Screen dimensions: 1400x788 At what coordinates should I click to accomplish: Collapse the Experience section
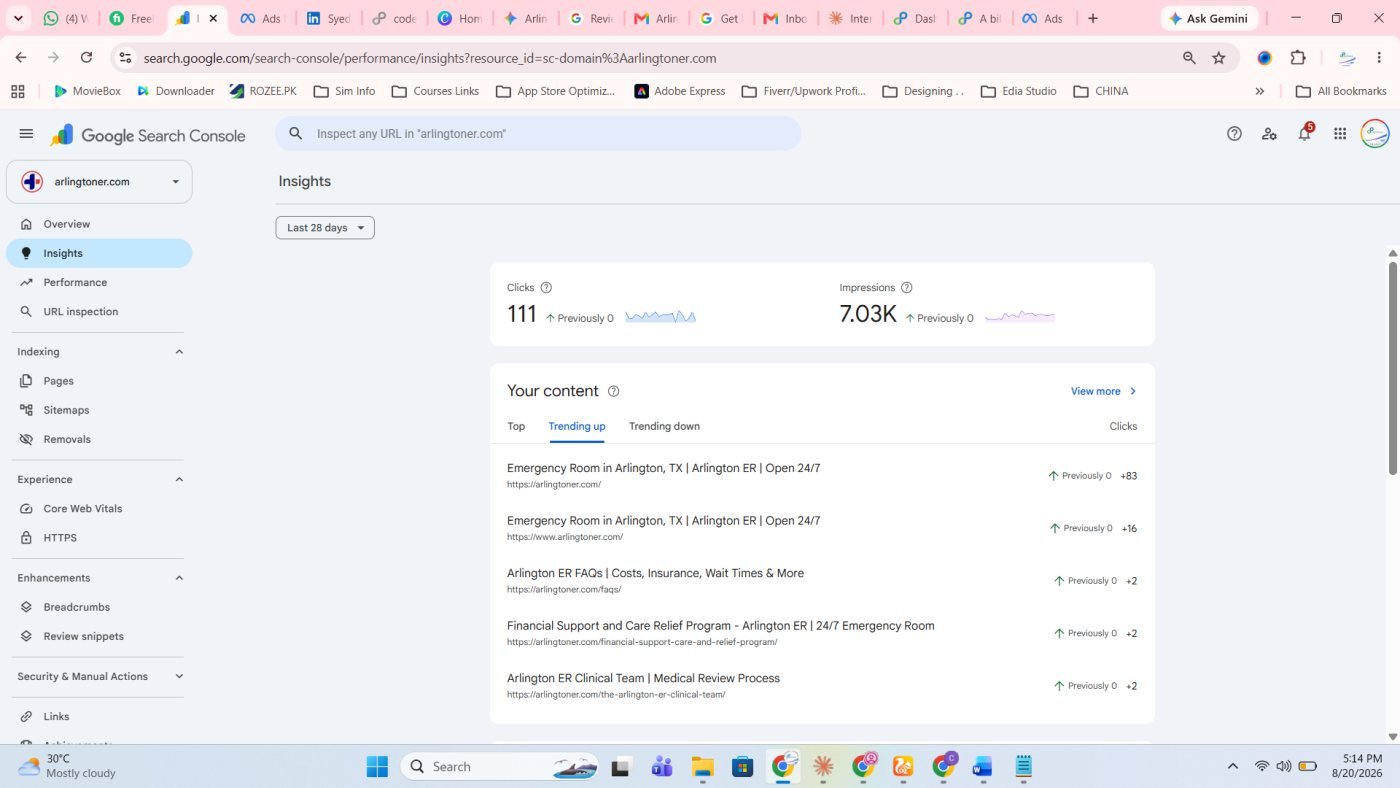point(180,480)
